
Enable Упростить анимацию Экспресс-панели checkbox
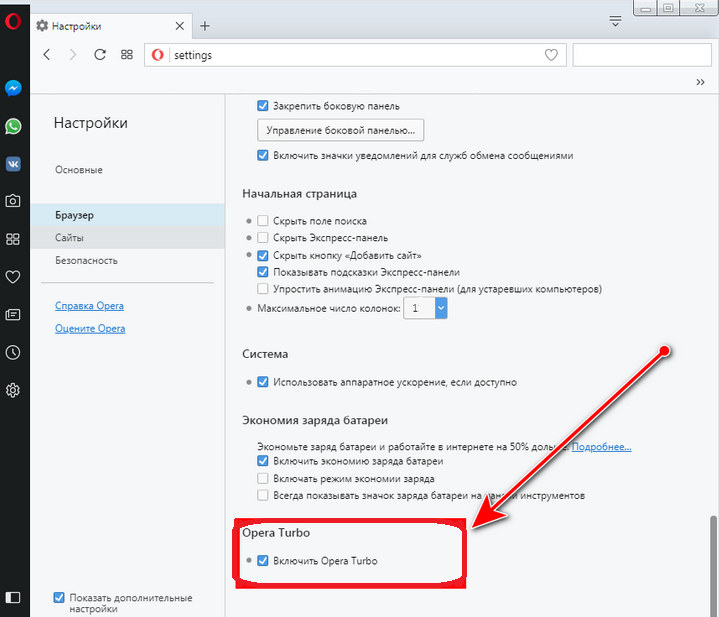pos(263,289)
